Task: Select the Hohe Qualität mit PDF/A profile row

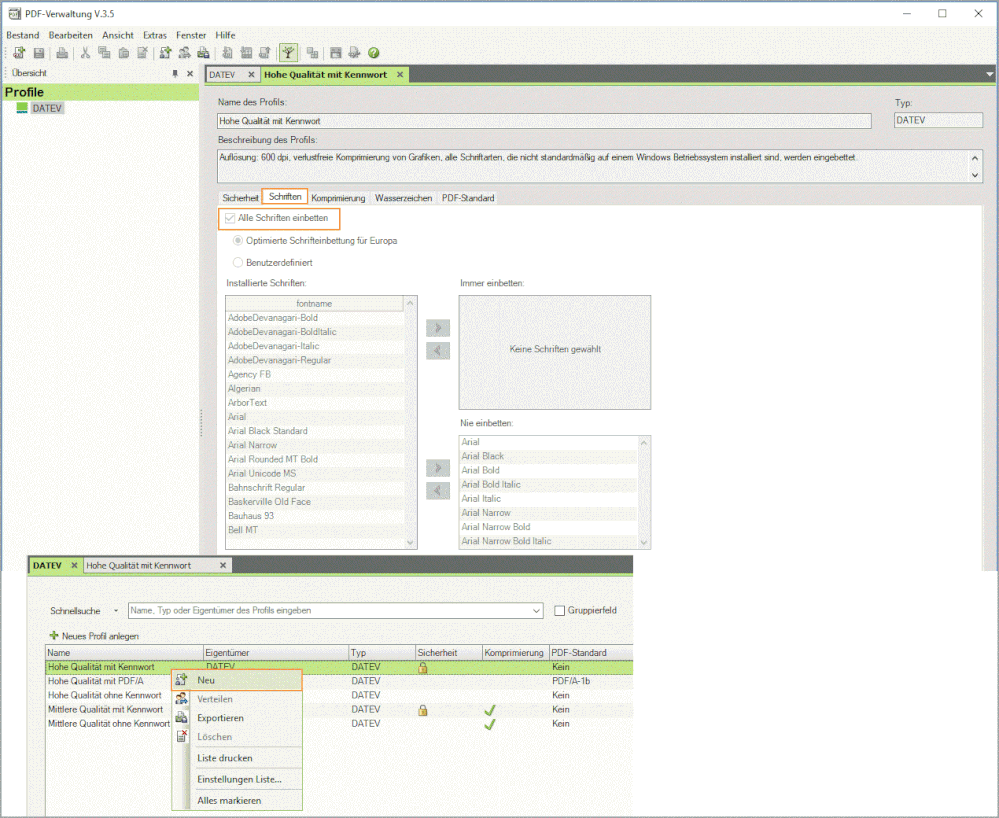Action: [339, 681]
